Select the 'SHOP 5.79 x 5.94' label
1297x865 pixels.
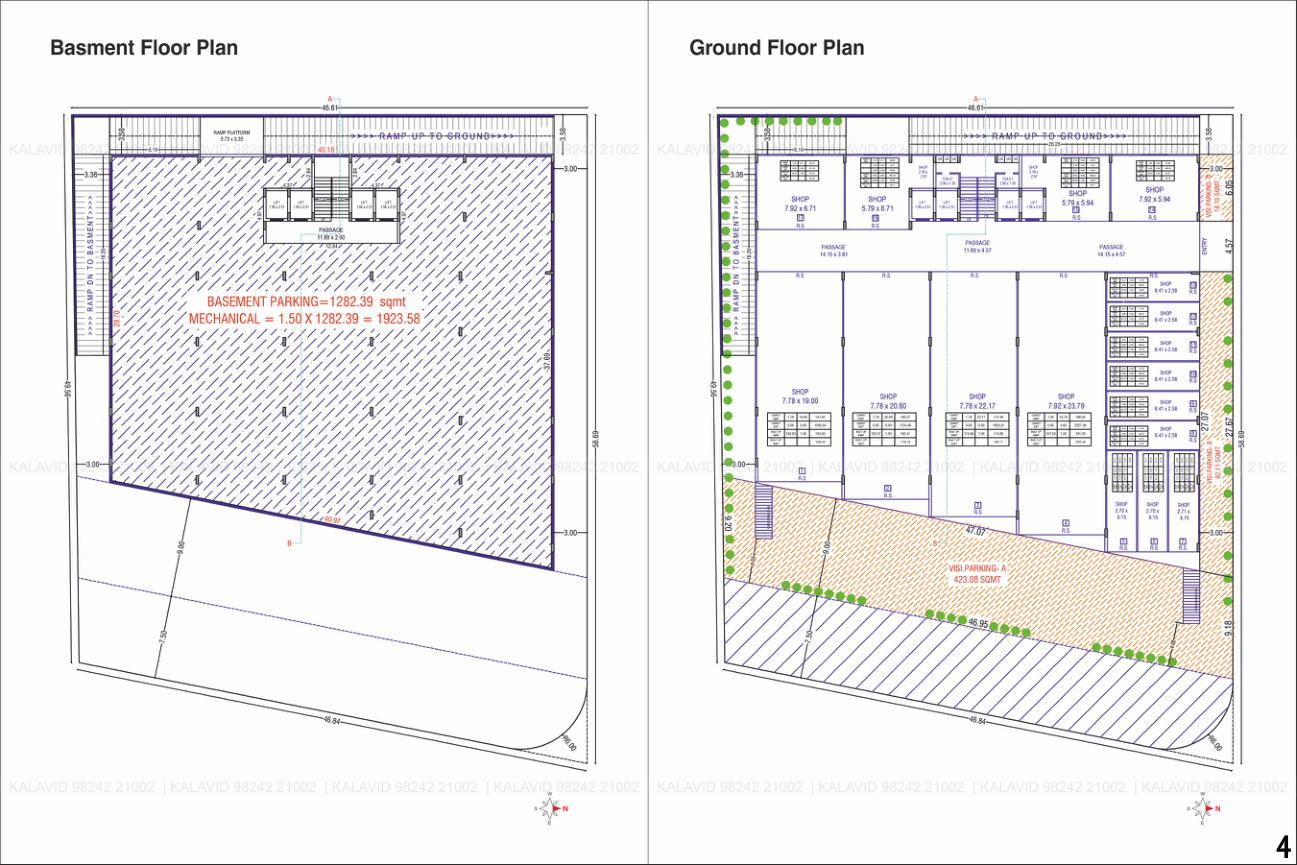(1077, 198)
